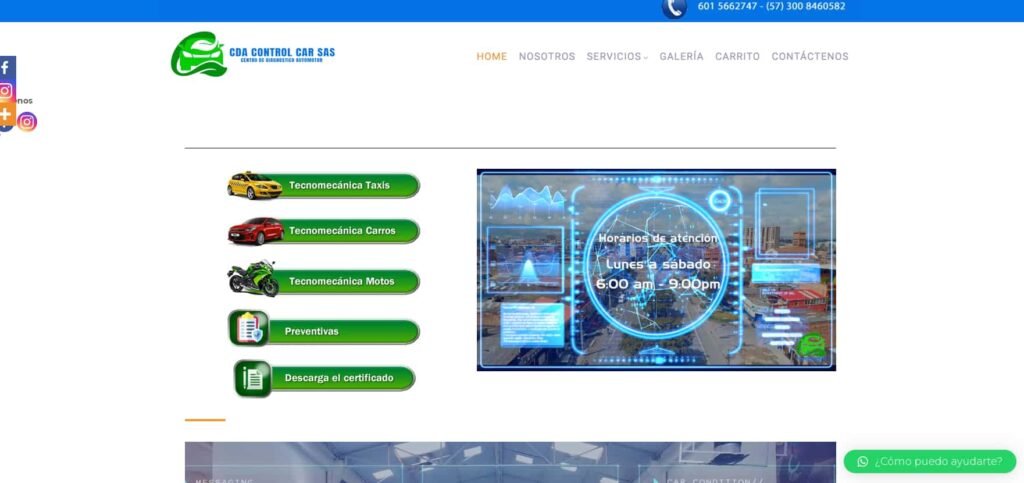The image size is (1024, 483).
Task: Open the GALERÍA page
Action: [681, 57]
